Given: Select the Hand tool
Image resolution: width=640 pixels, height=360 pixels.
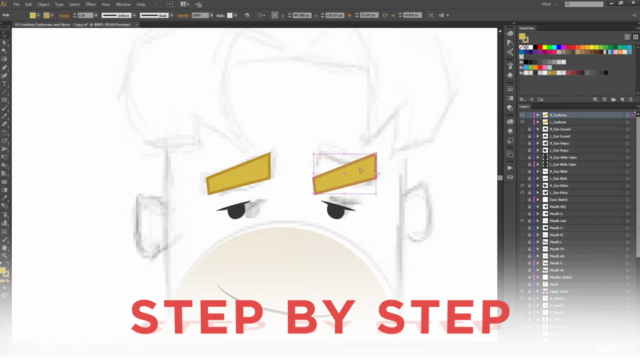Looking at the screenshot, I should [x=4, y=248].
